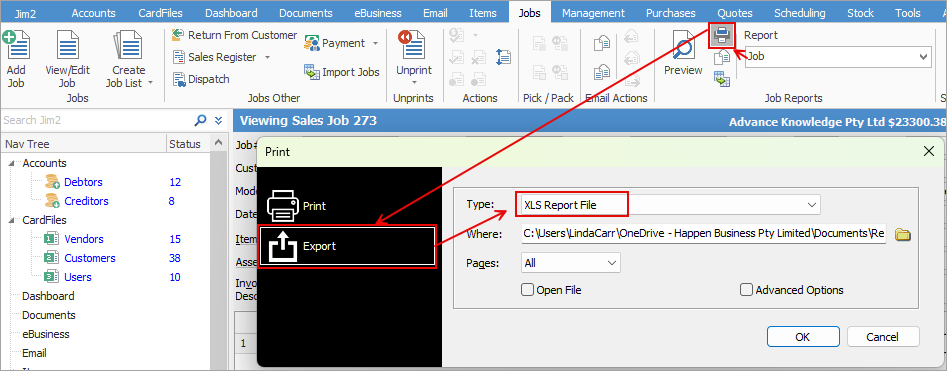Click Import Jobs in the ribbon
The image size is (947, 371).
342,72
